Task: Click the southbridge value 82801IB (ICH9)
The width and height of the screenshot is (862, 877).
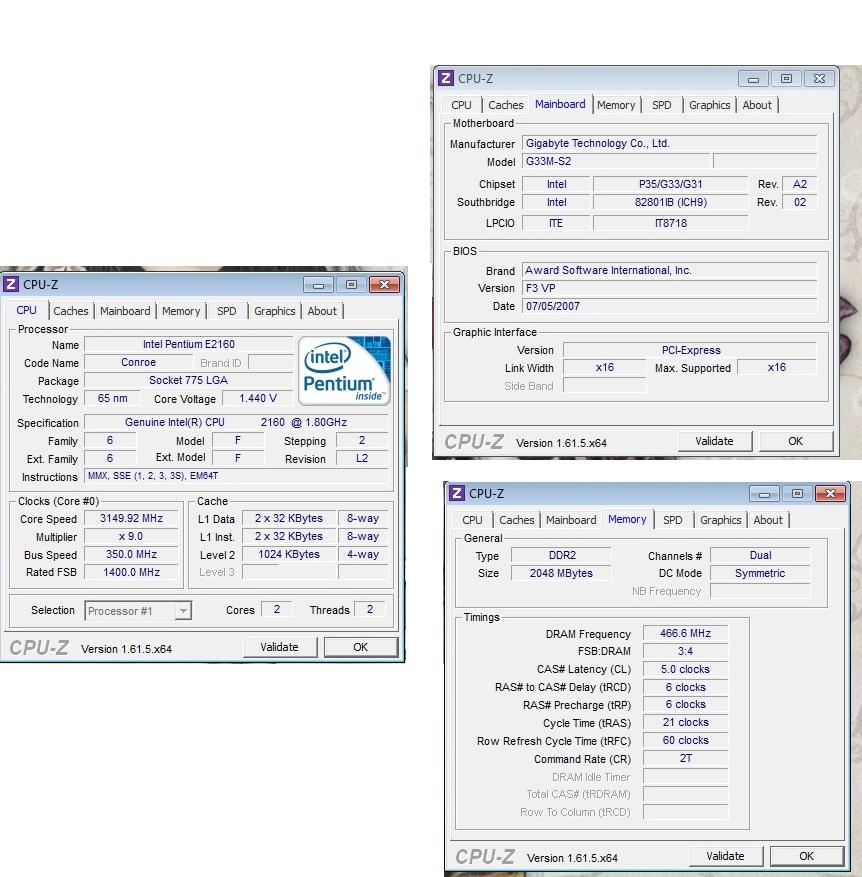Action: coord(670,202)
